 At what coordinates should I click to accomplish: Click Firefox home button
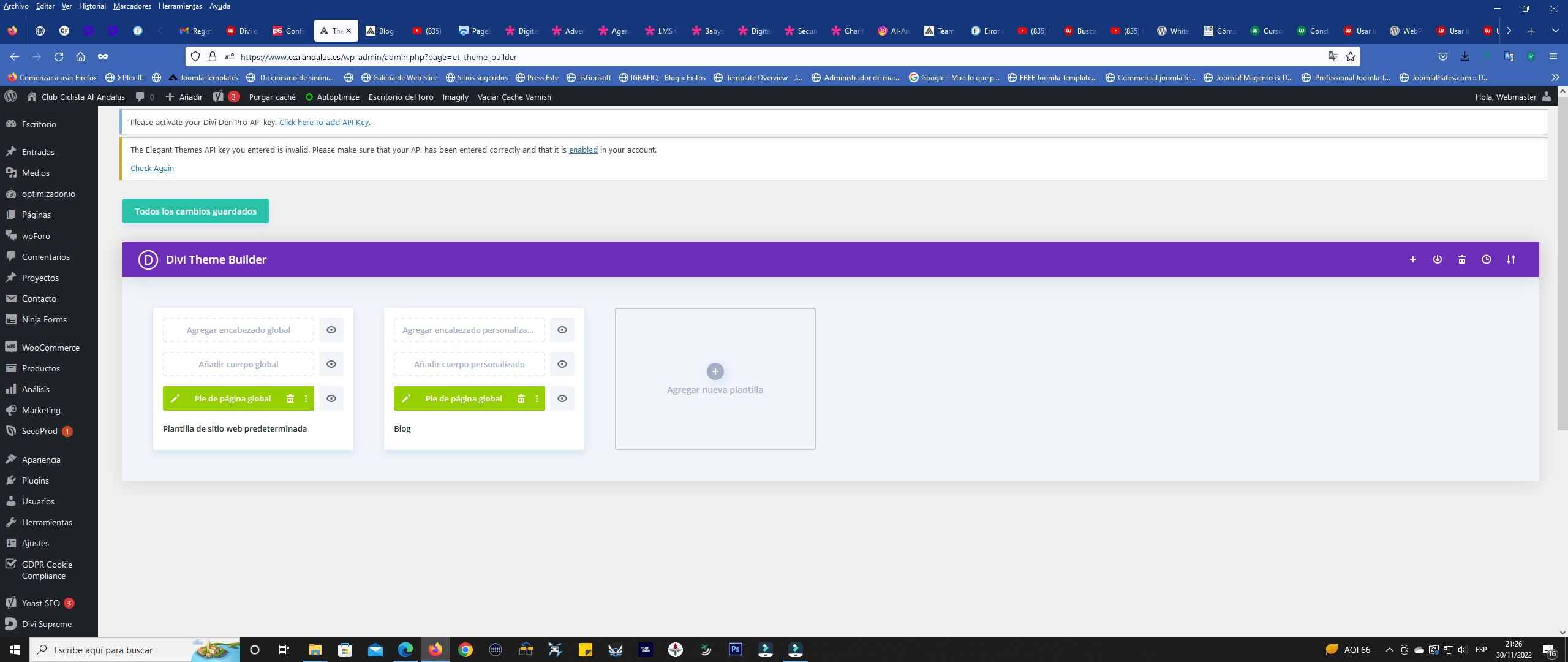click(x=80, y=56)
